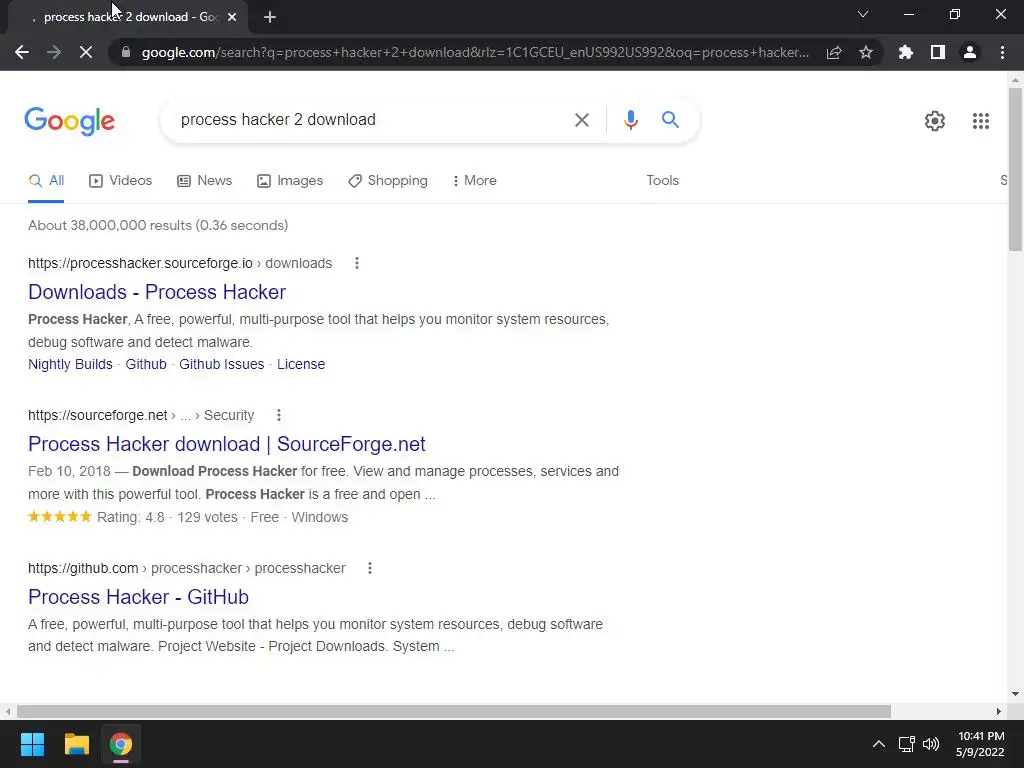Open site info via the lock icon
Viewport: 1024px width, 768px height.
[x=126, y=52]
